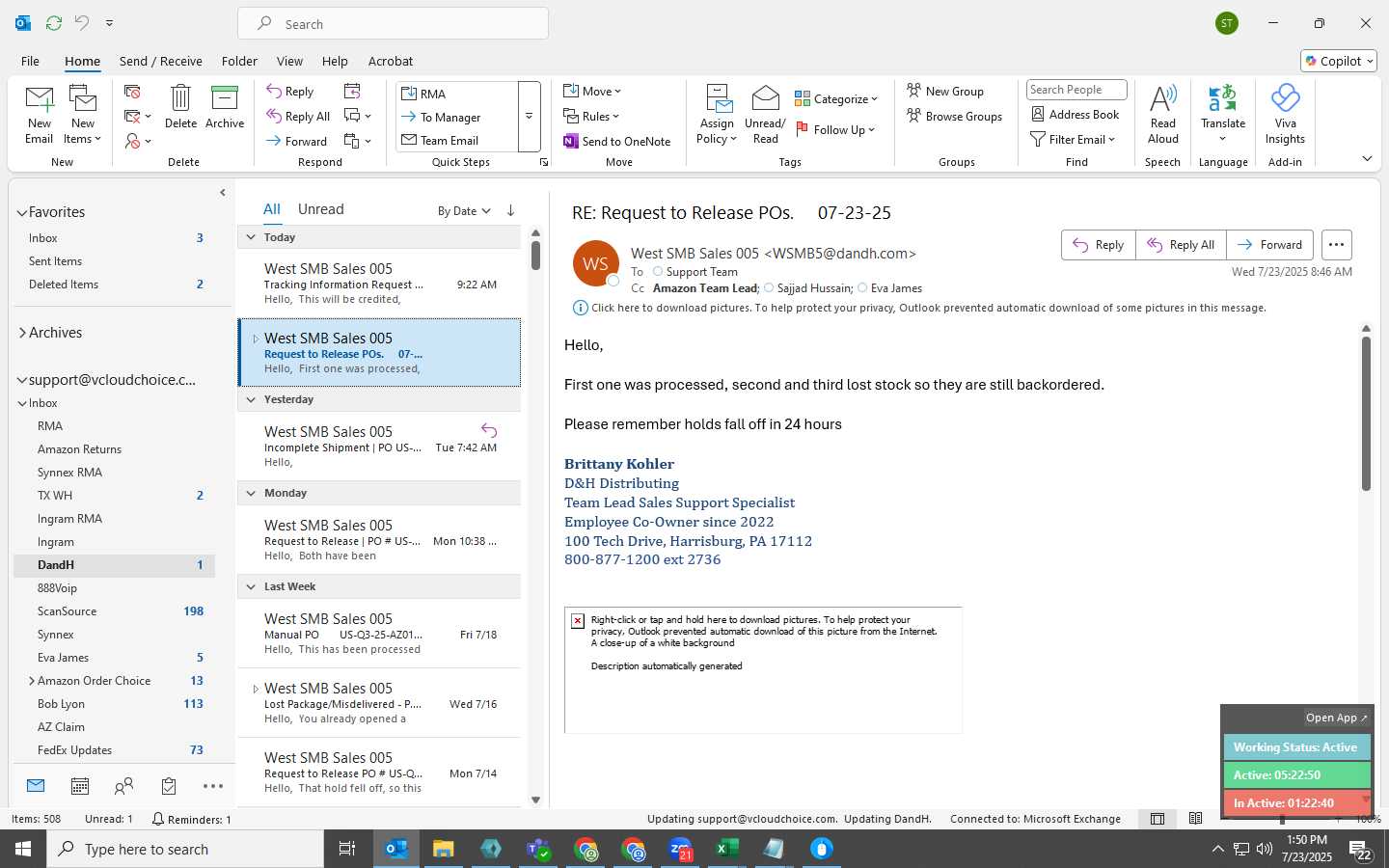This screenshot has width=1389, height=868.
Task: Switch to Calendar view in navigation bar
Action: [x=80, y=786]
